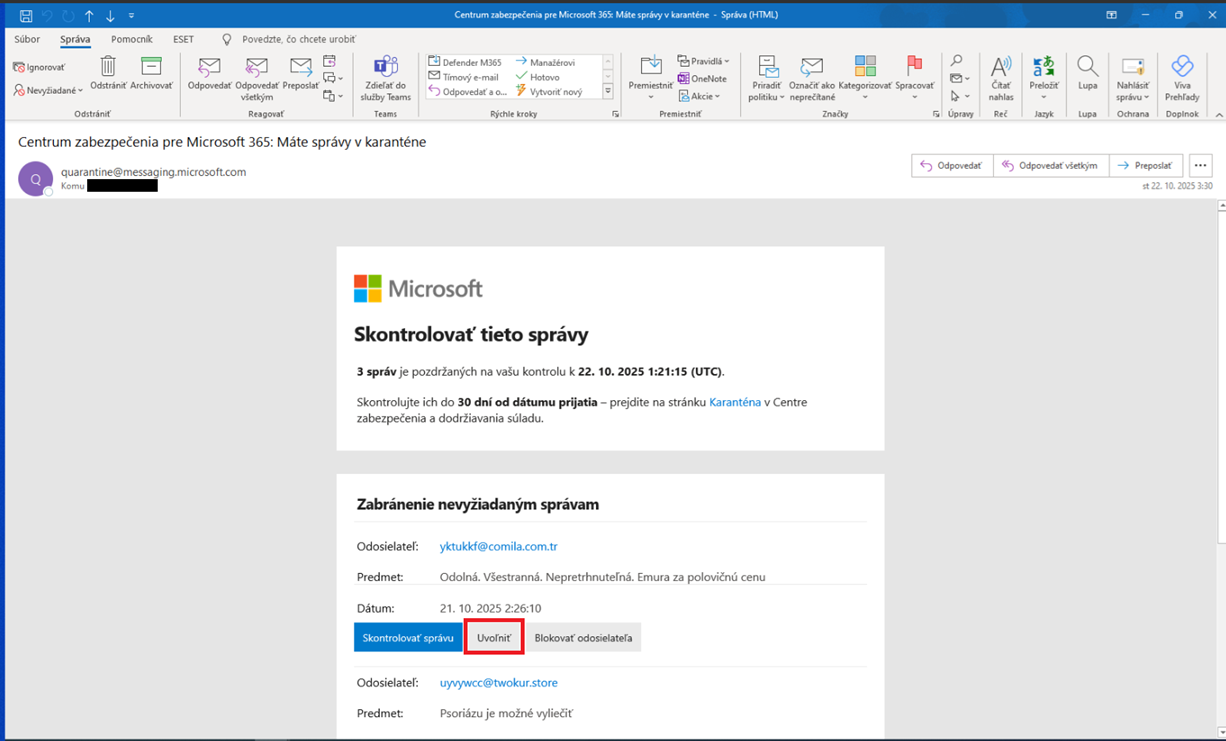The width and height of the screenshot is (1226, 741).
Task: Click the blue Skontrolovať správu button
Action: click(x=408, y=638)
